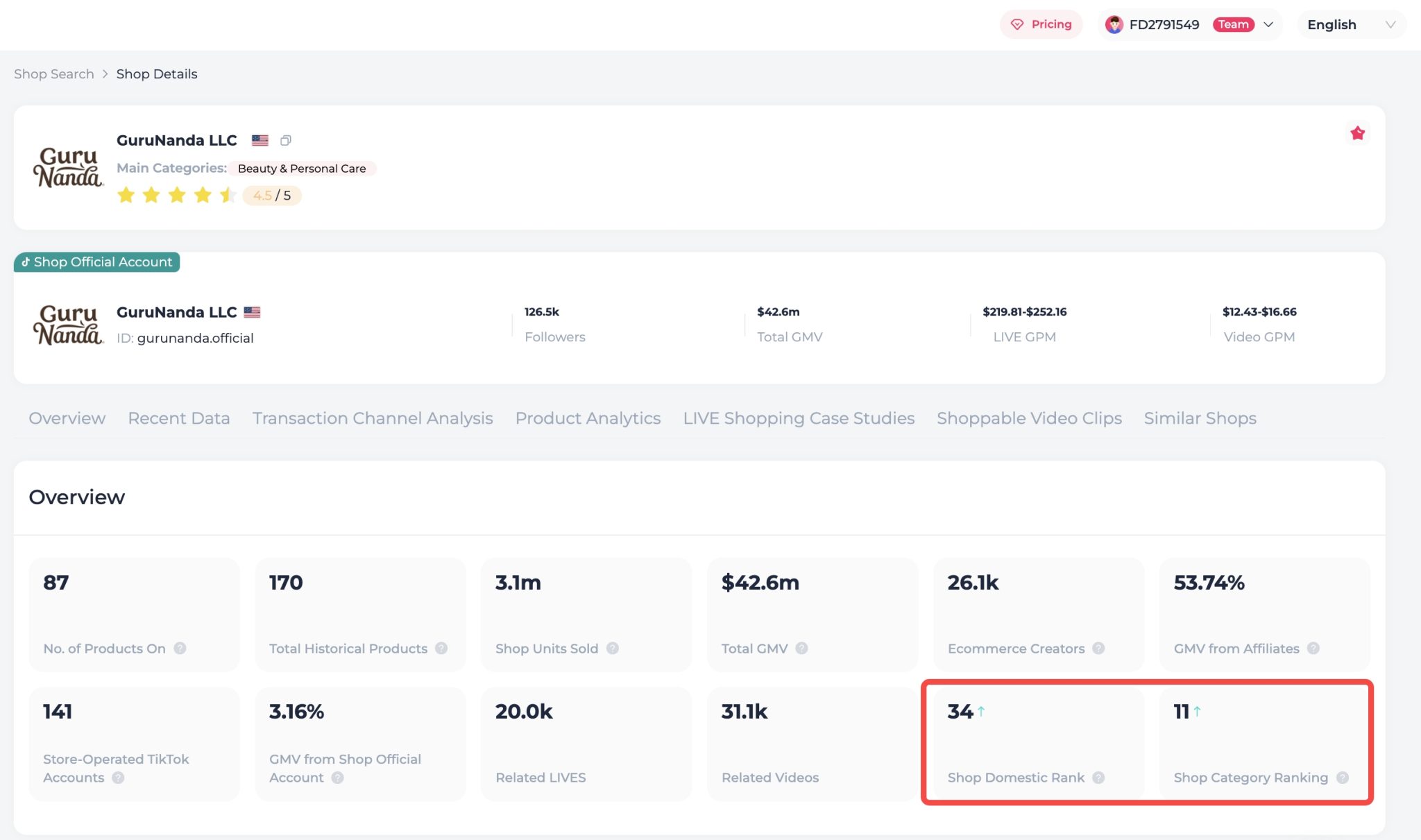The width and height of the screenshot is (1421, 840).
Task: Click the help icon beside Shop Domestic Rank
Action: [1098, 778]
